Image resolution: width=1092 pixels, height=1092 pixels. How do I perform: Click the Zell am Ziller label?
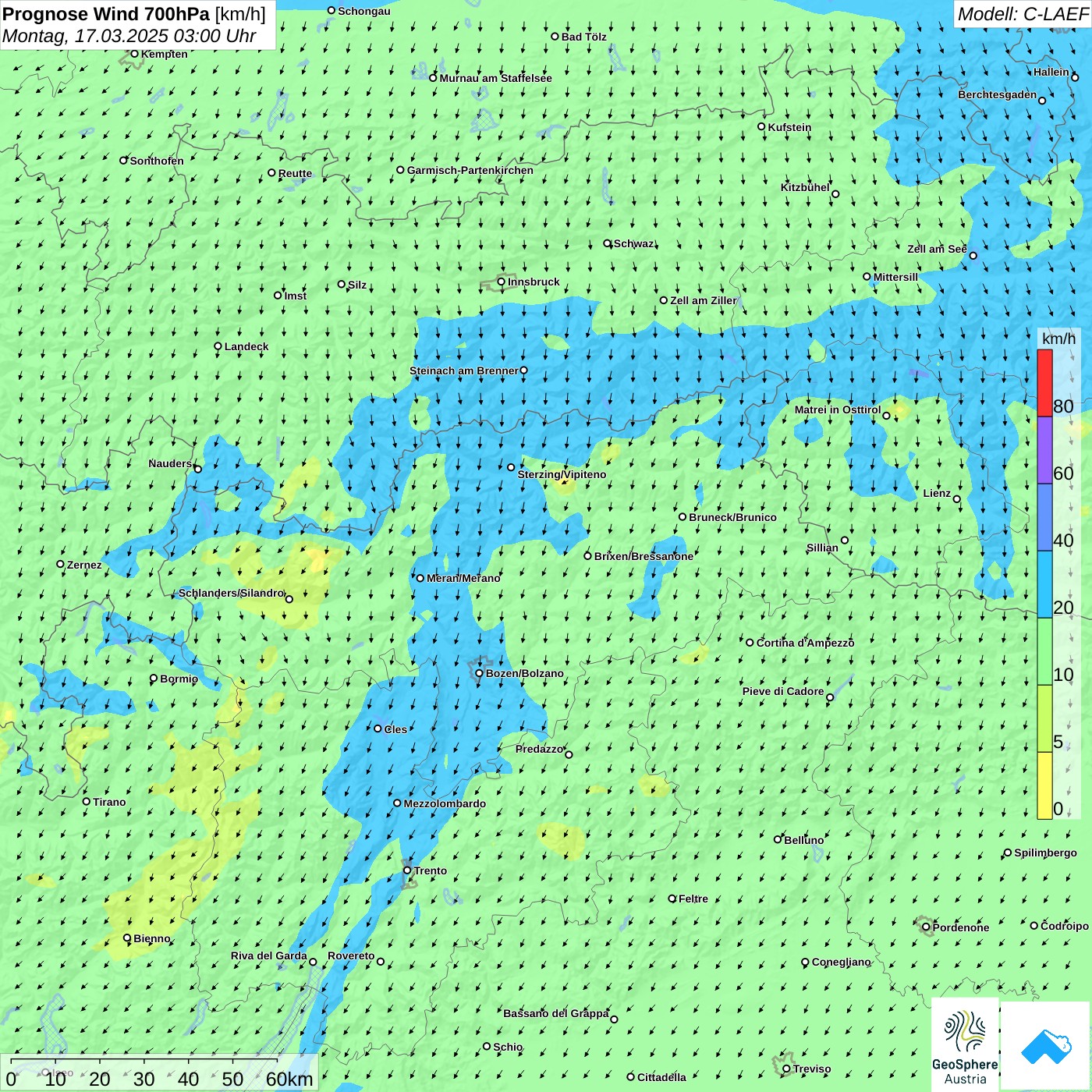point(704,300)
